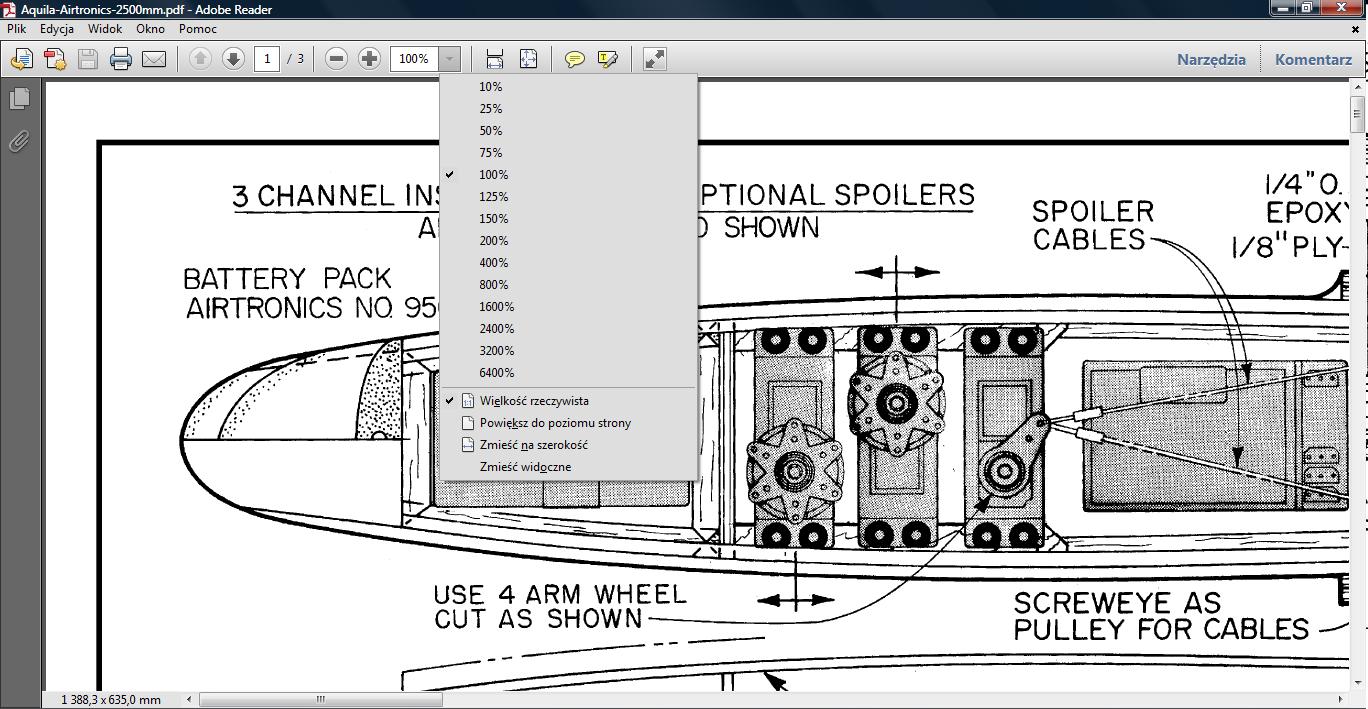This screenshot has width=1368, height=709.
Task: Open the Narzędzia pane
Action: (x=1211, y=59)
